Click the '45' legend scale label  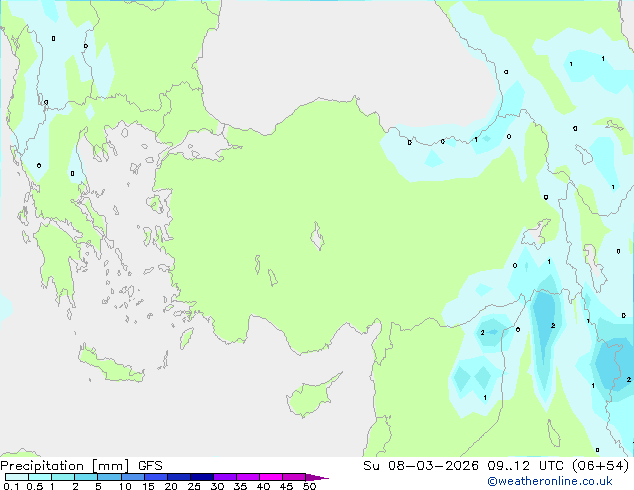pos(286,486)
